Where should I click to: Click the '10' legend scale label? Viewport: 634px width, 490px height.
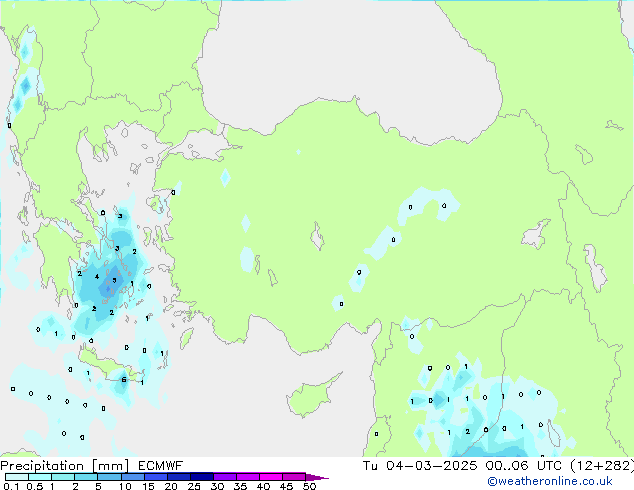(x=125, y=486)
